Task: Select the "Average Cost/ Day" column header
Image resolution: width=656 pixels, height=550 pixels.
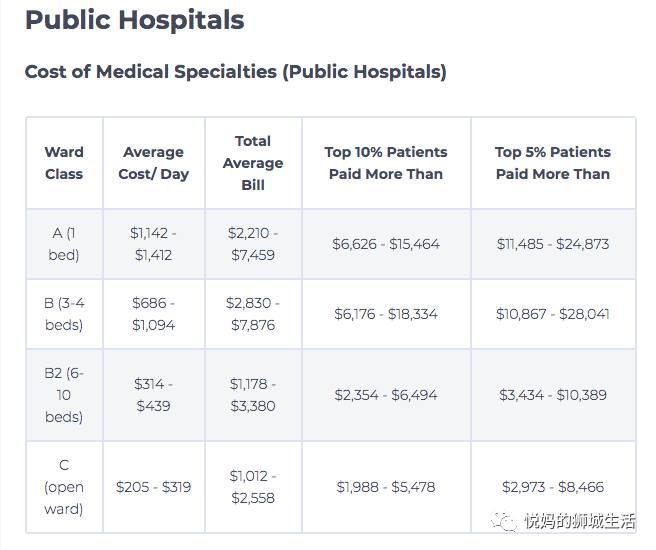Action: click(153, 163)
